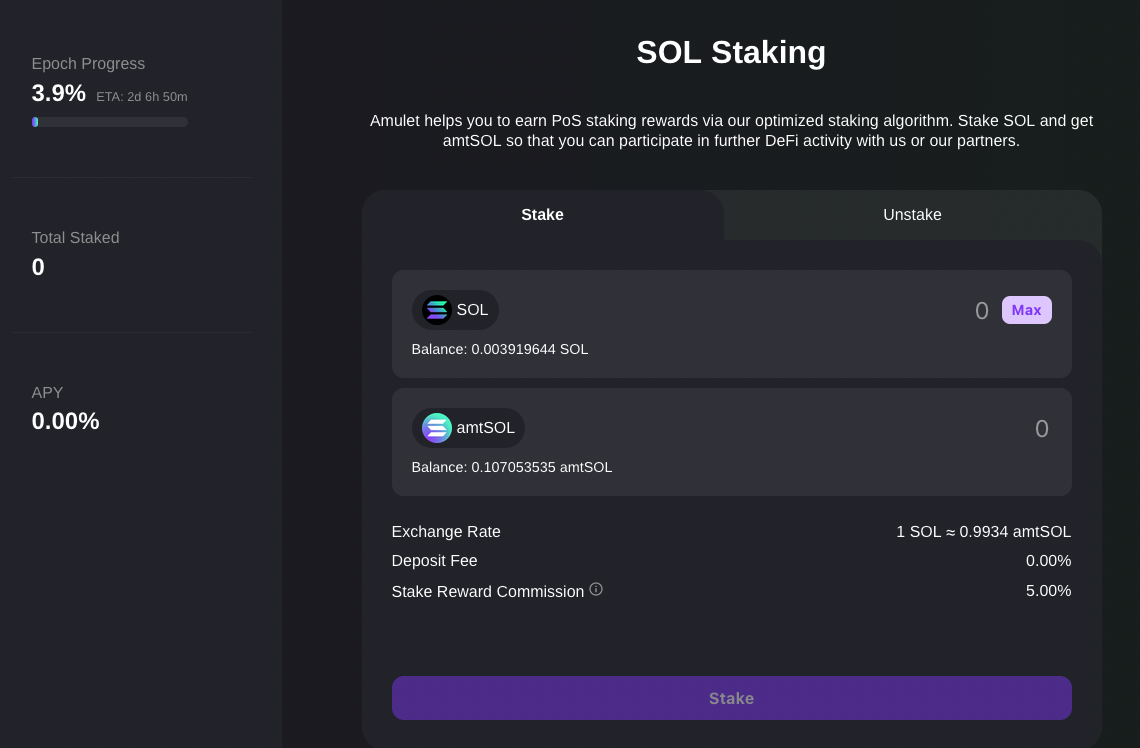Click the Epoch Progress bar

point(110,122)
